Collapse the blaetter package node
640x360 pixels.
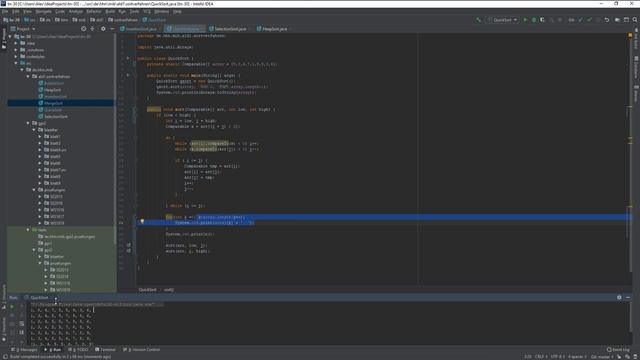34,130
